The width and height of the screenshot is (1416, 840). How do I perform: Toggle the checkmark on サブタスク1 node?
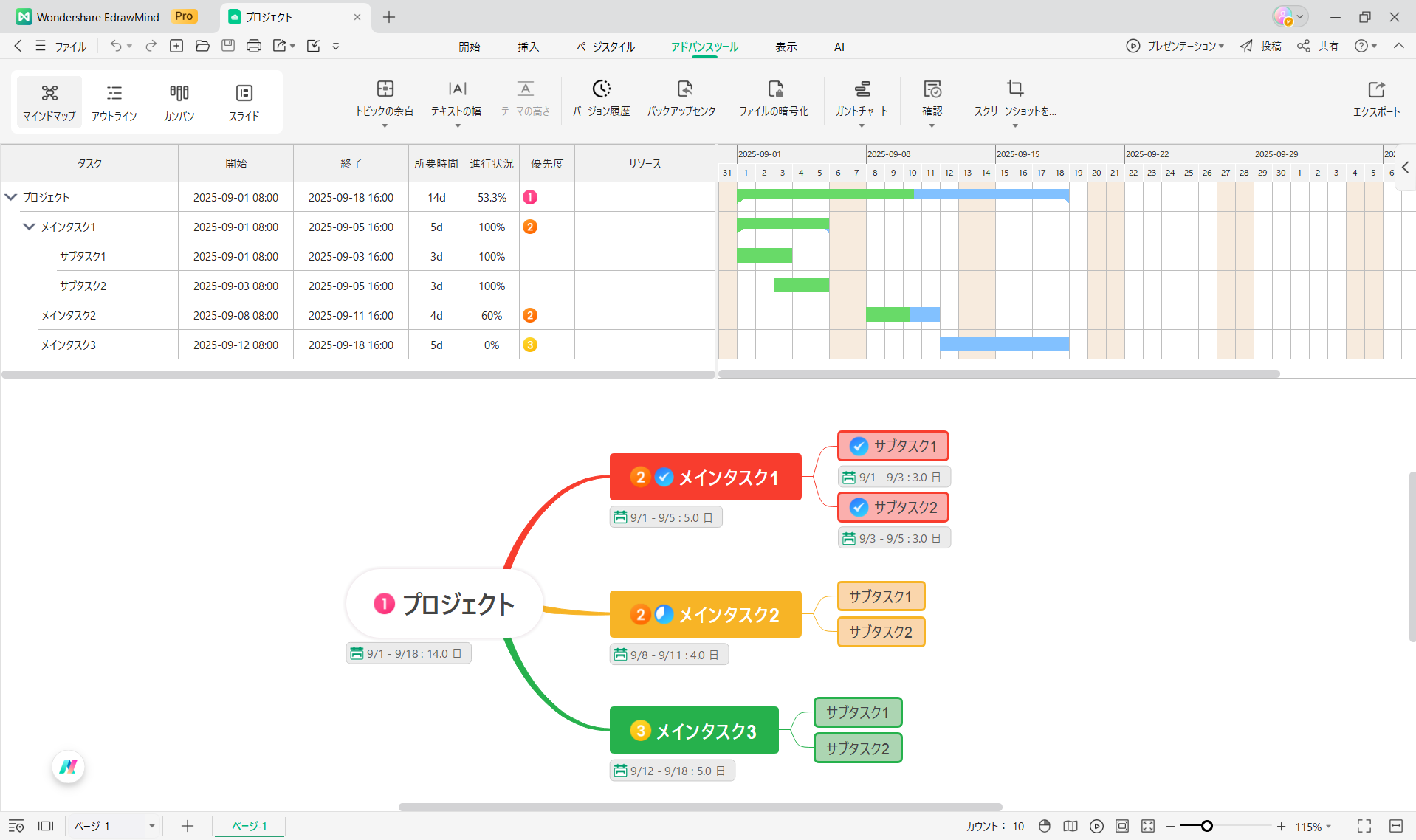coord(859,446)
